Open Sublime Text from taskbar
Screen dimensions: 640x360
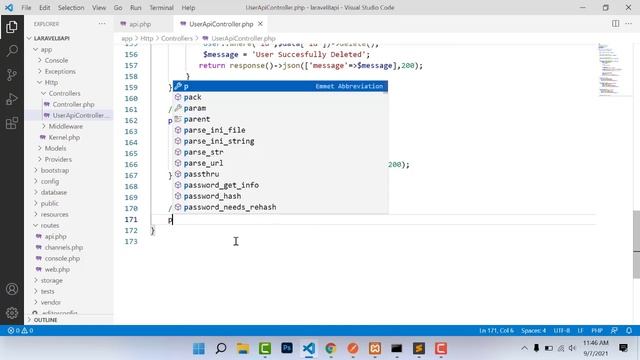[x=419, y=349]
